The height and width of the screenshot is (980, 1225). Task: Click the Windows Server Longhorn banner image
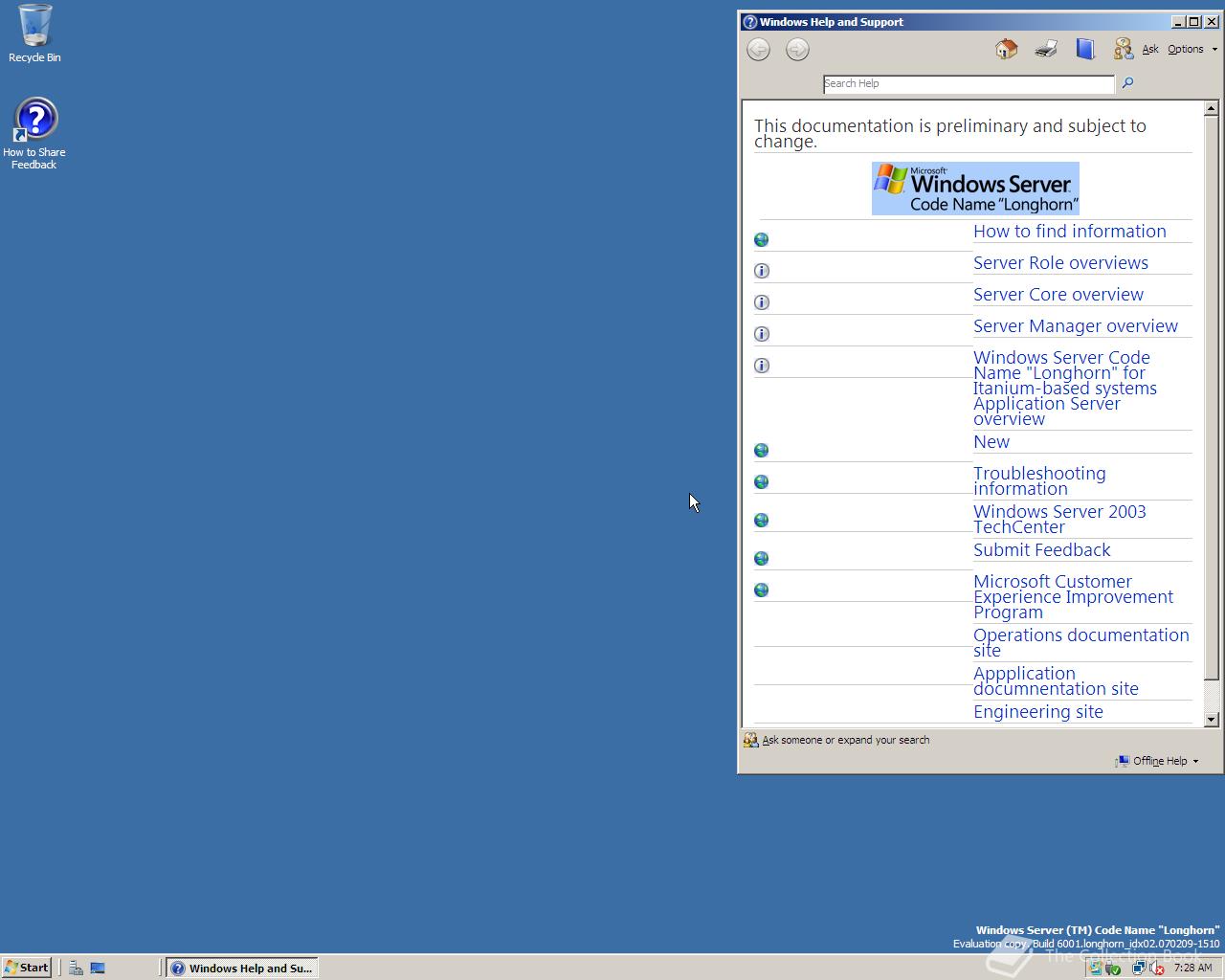click(975, 189)
